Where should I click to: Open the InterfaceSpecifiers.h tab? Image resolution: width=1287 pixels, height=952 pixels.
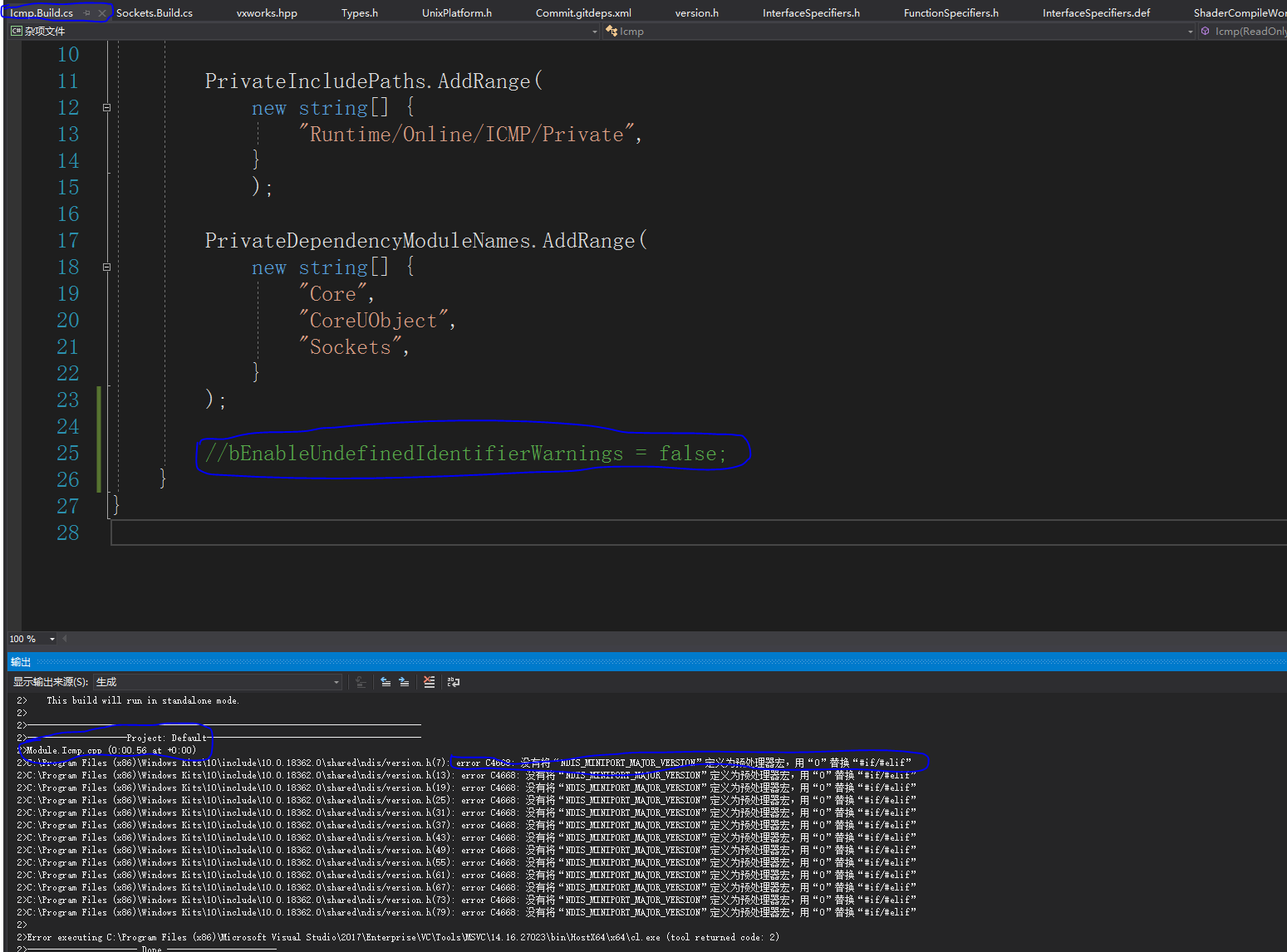click(811, 13)
